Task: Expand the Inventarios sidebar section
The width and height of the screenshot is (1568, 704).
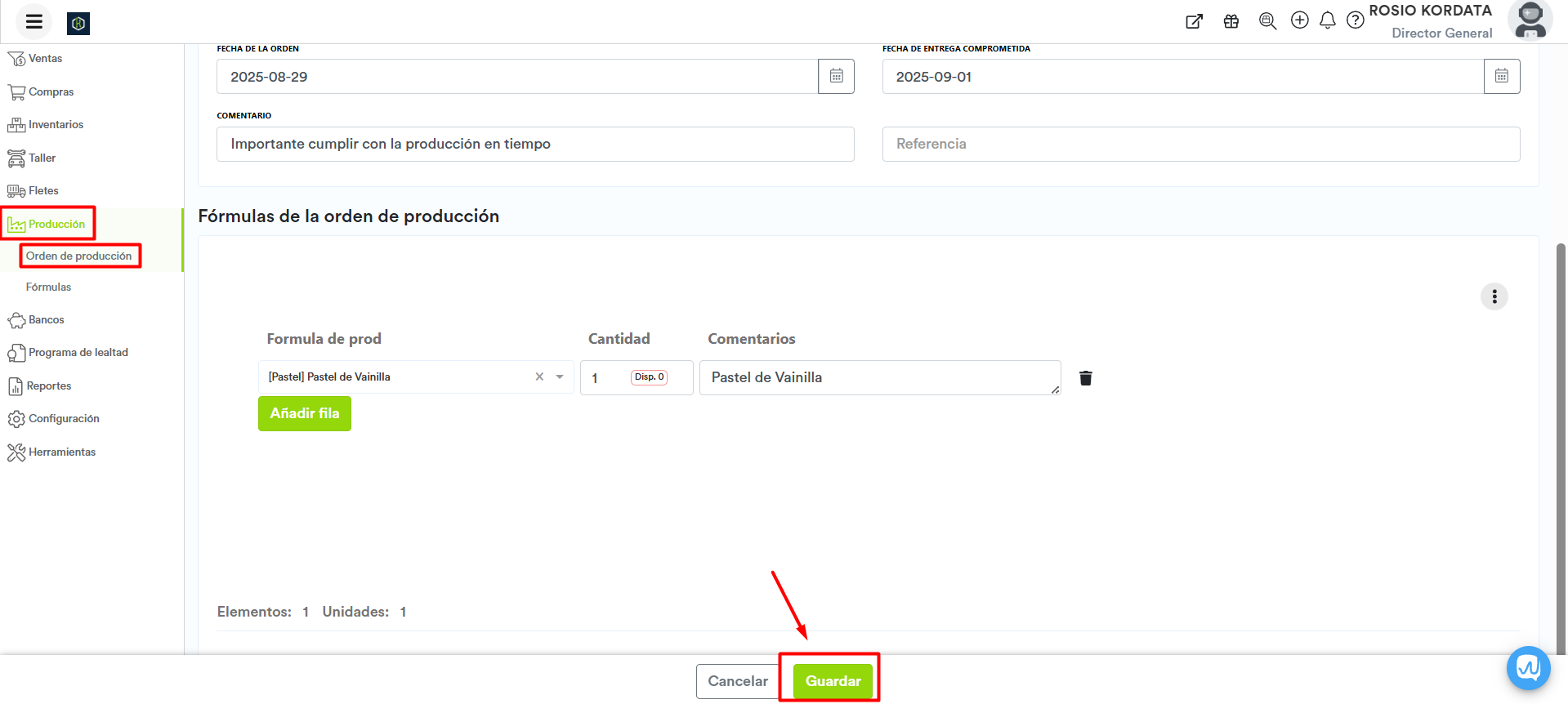Action: (56, 125)
